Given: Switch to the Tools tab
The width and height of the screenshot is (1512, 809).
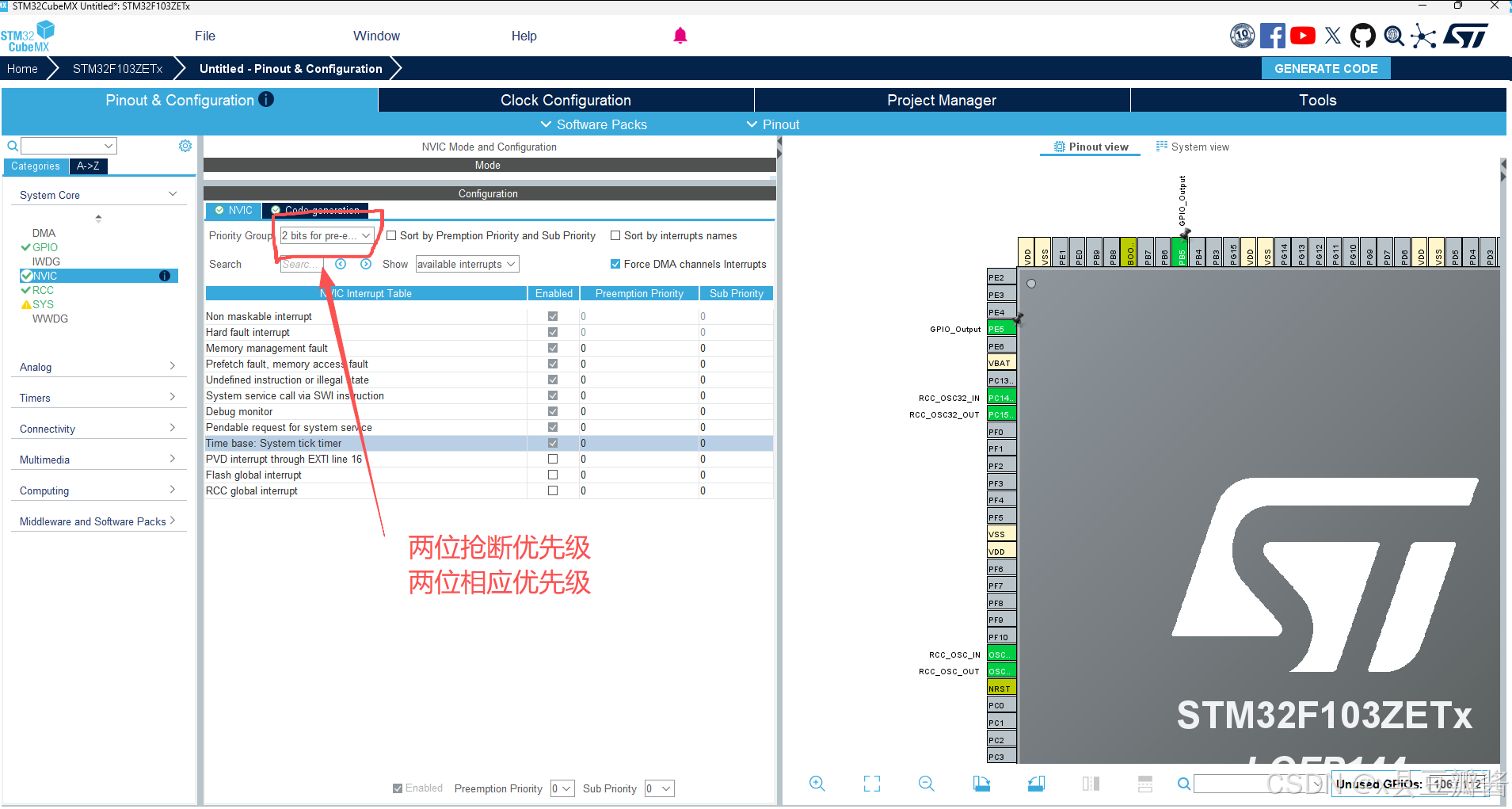Looking at the screenshot, I should point(1318,100).
